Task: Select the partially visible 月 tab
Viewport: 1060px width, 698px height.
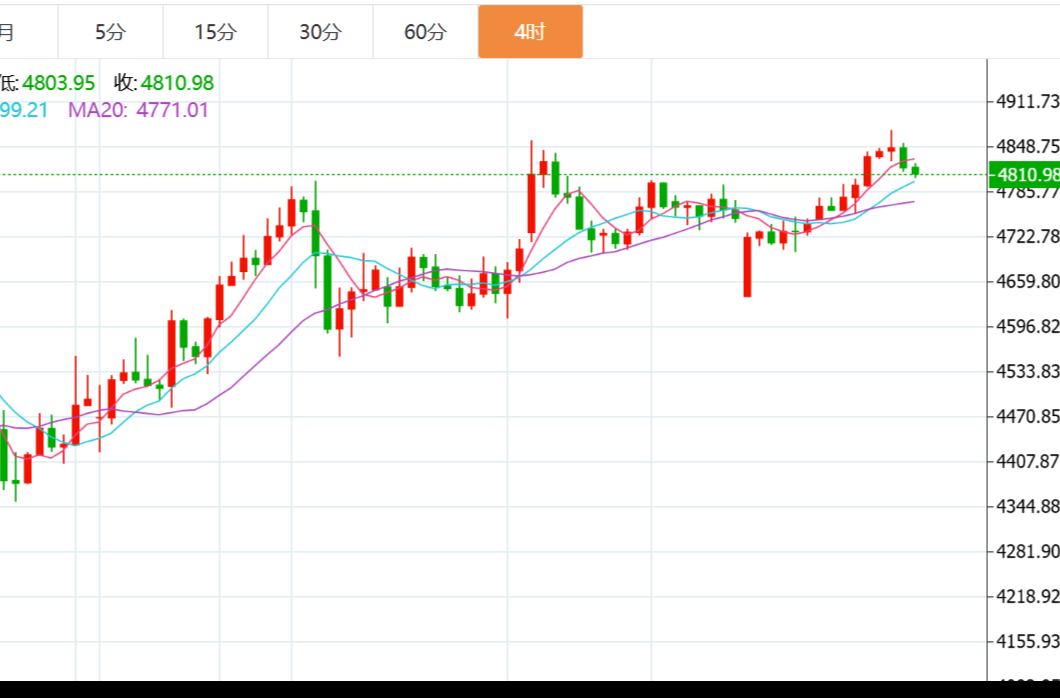Action: [x=8, y=32]
